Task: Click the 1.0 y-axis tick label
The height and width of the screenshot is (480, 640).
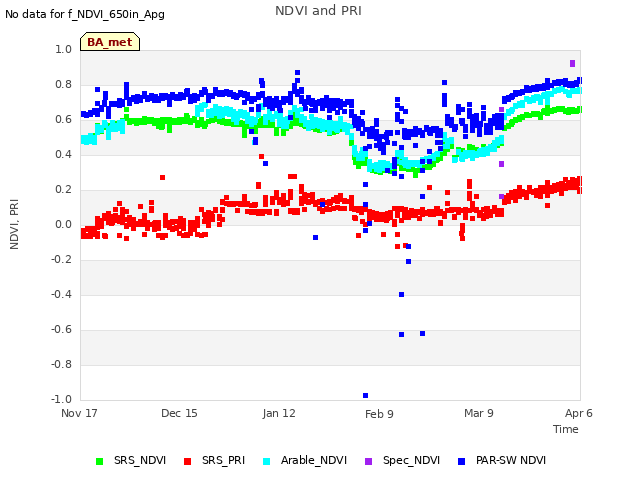Action: [x=63, y=49]
